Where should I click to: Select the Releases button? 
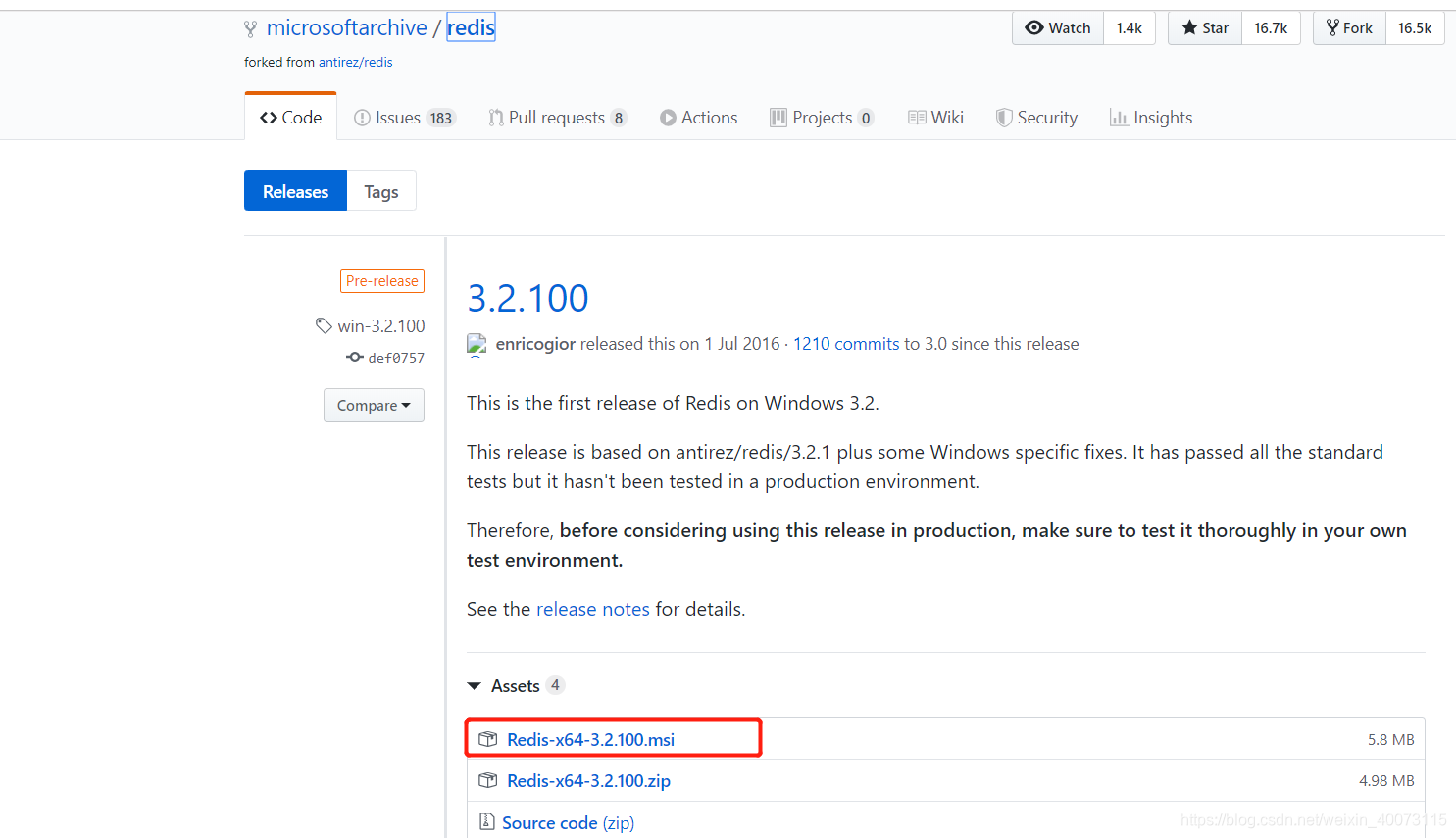(x=295, y=191)
